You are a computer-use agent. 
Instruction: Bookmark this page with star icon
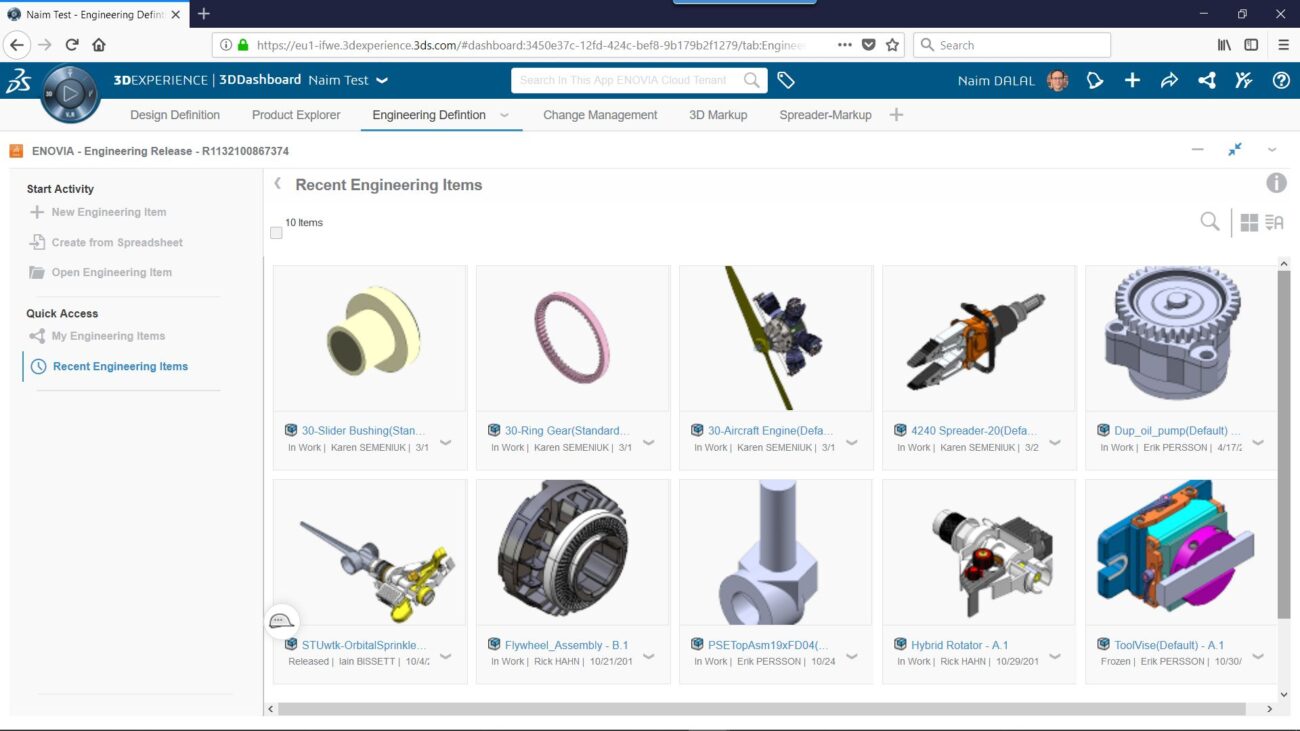(x=893, y=45)
